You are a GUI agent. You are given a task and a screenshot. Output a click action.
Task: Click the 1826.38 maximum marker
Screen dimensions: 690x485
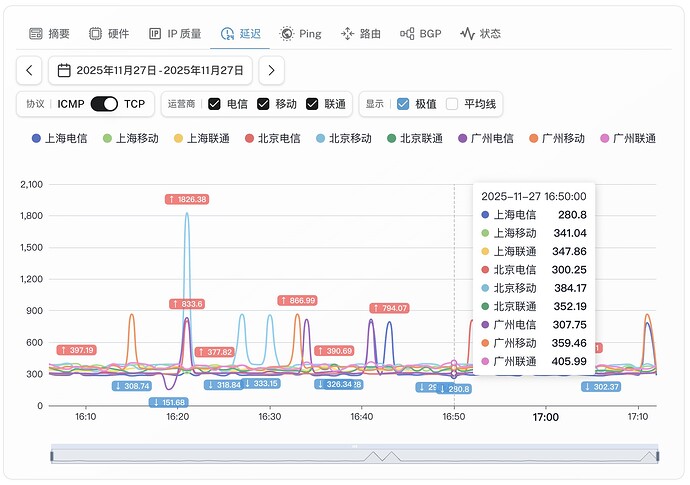[187, 199]
